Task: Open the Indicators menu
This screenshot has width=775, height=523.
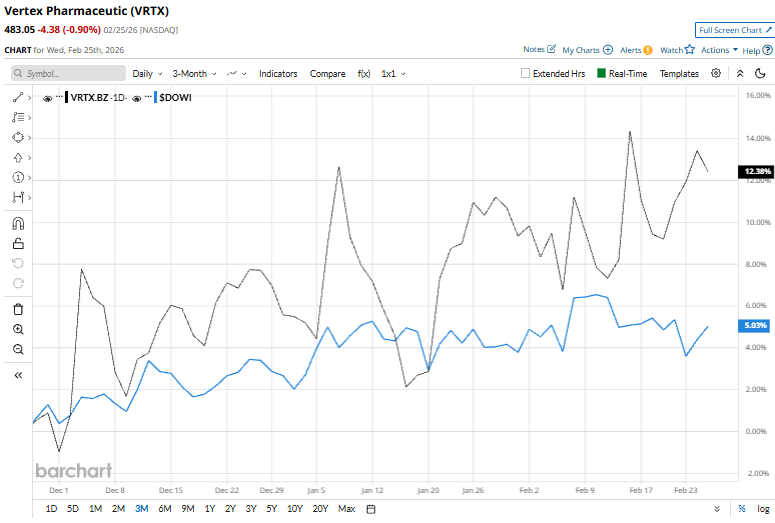Action: [278, 74]
